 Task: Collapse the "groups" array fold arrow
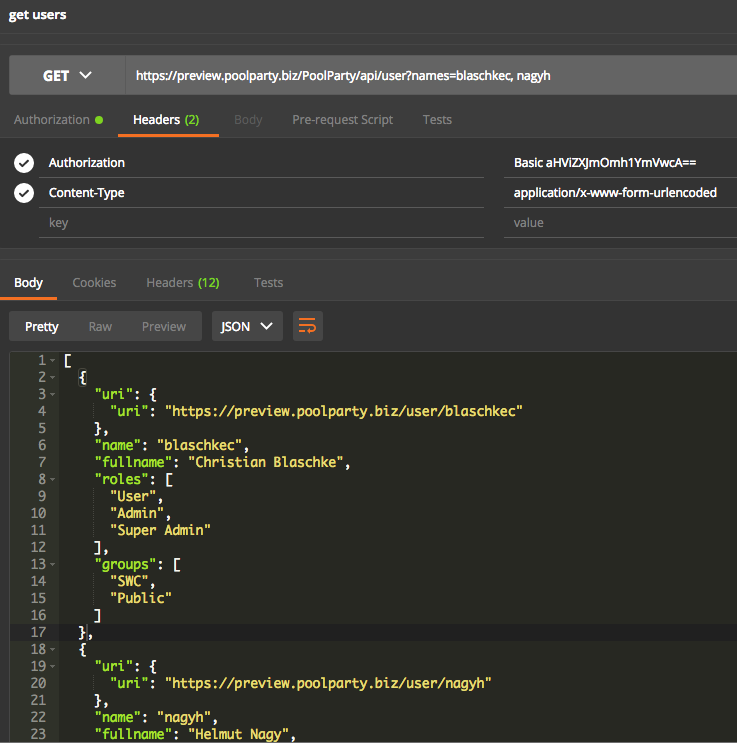53,564
